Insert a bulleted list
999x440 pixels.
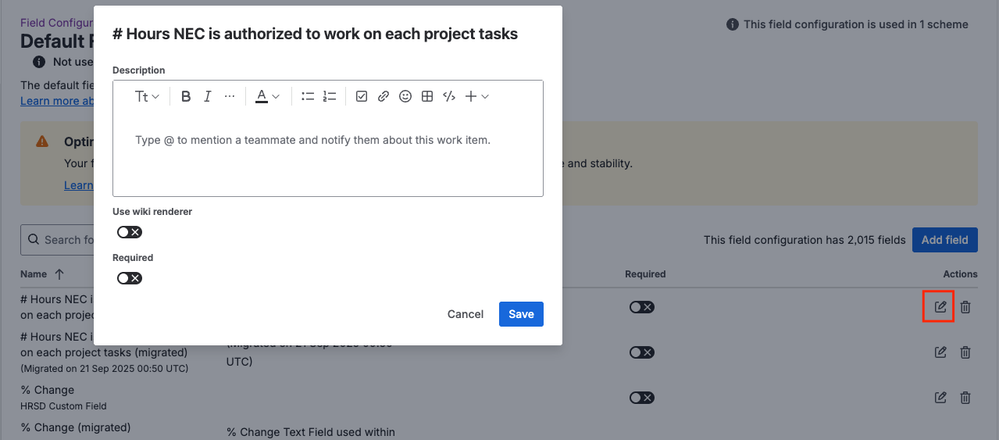[308, 96]
